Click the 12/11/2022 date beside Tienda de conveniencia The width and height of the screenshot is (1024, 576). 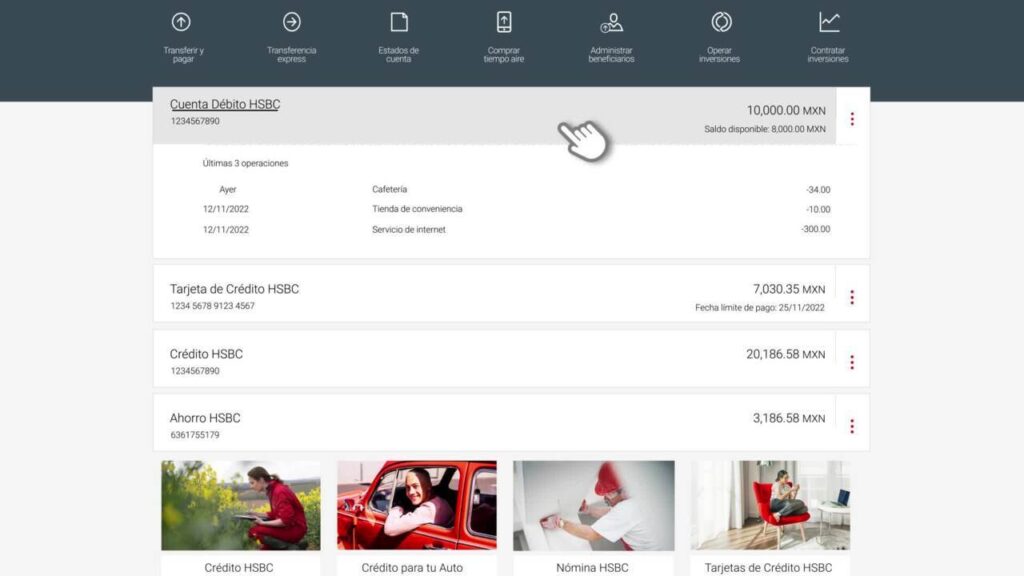tap(226, 209)
